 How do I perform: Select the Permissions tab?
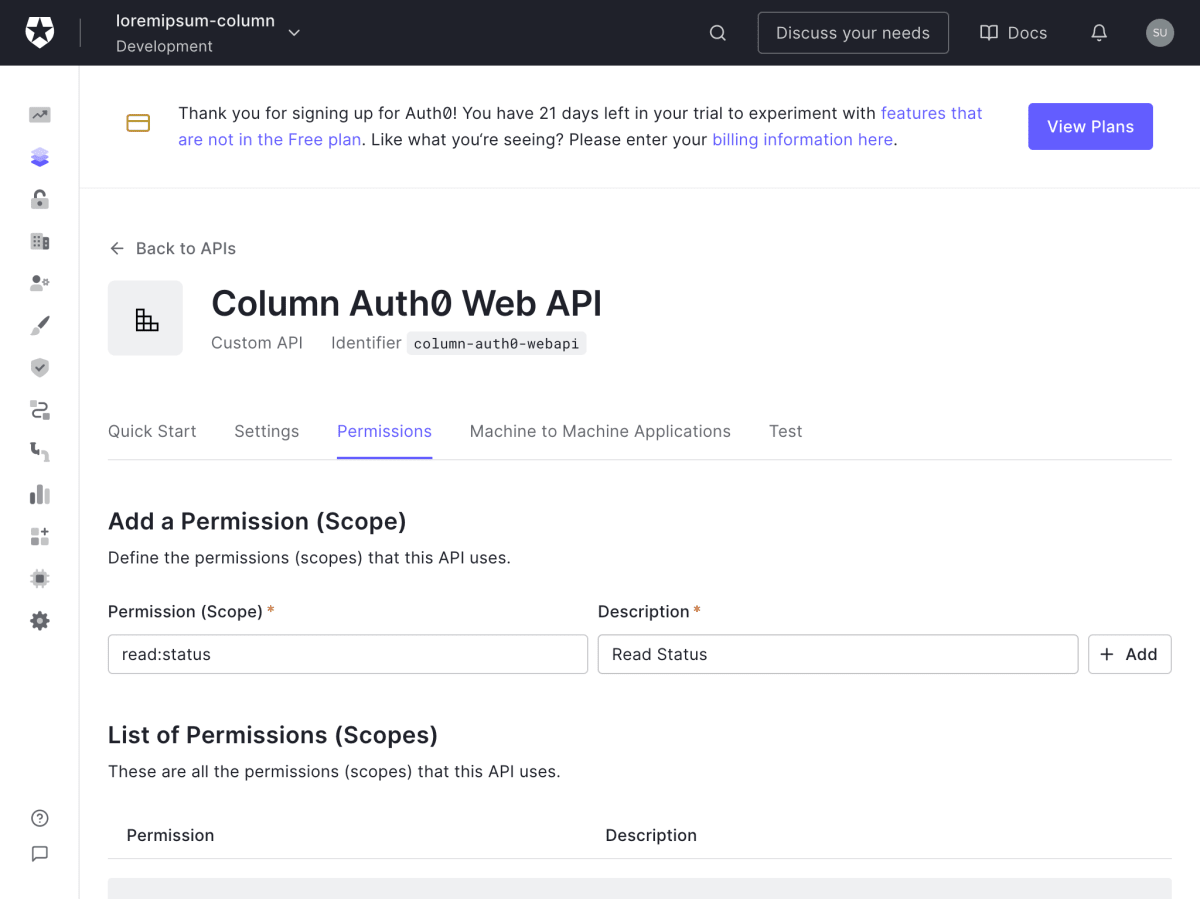point(384,431)
